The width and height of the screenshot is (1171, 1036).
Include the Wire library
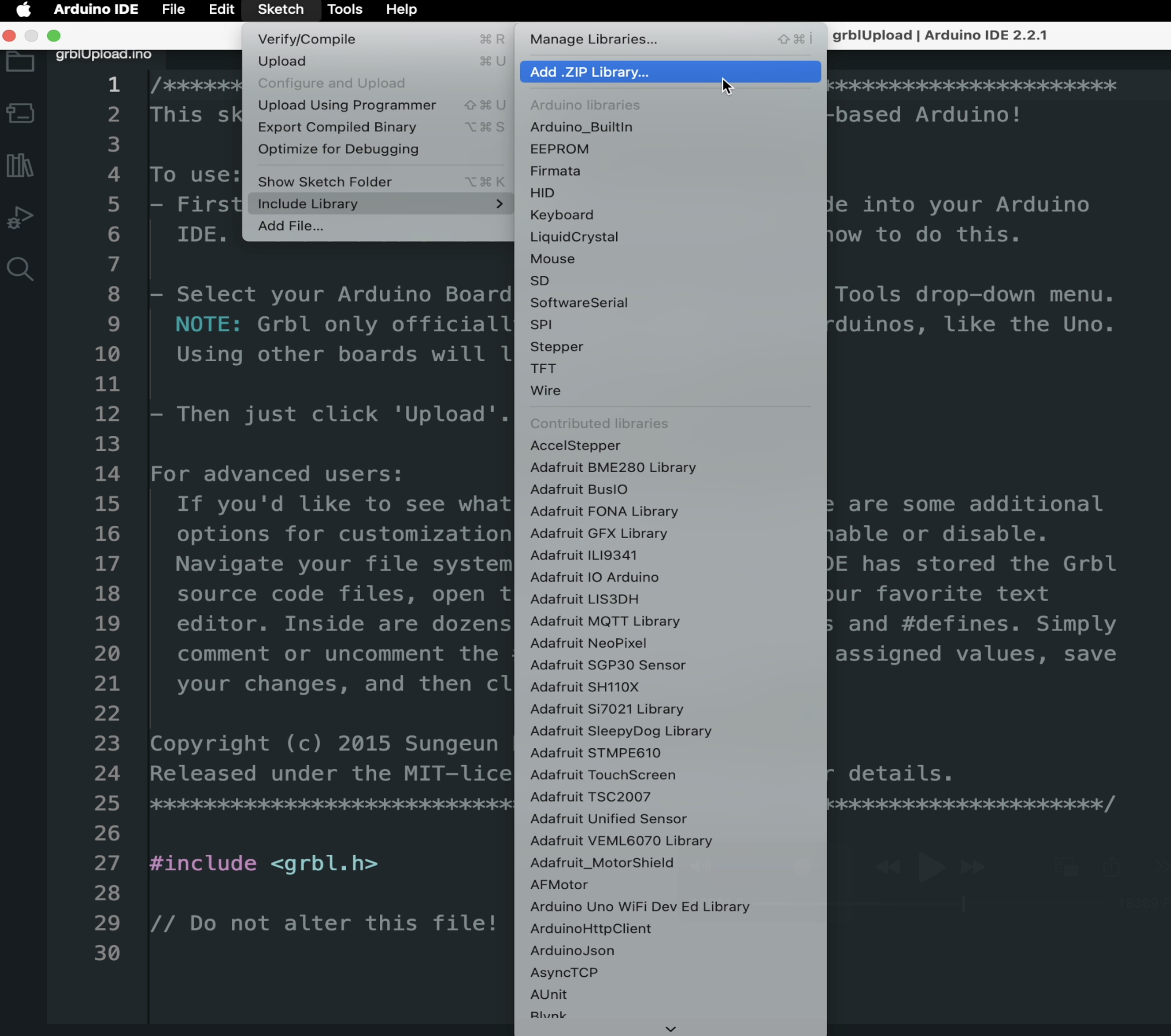670,390
